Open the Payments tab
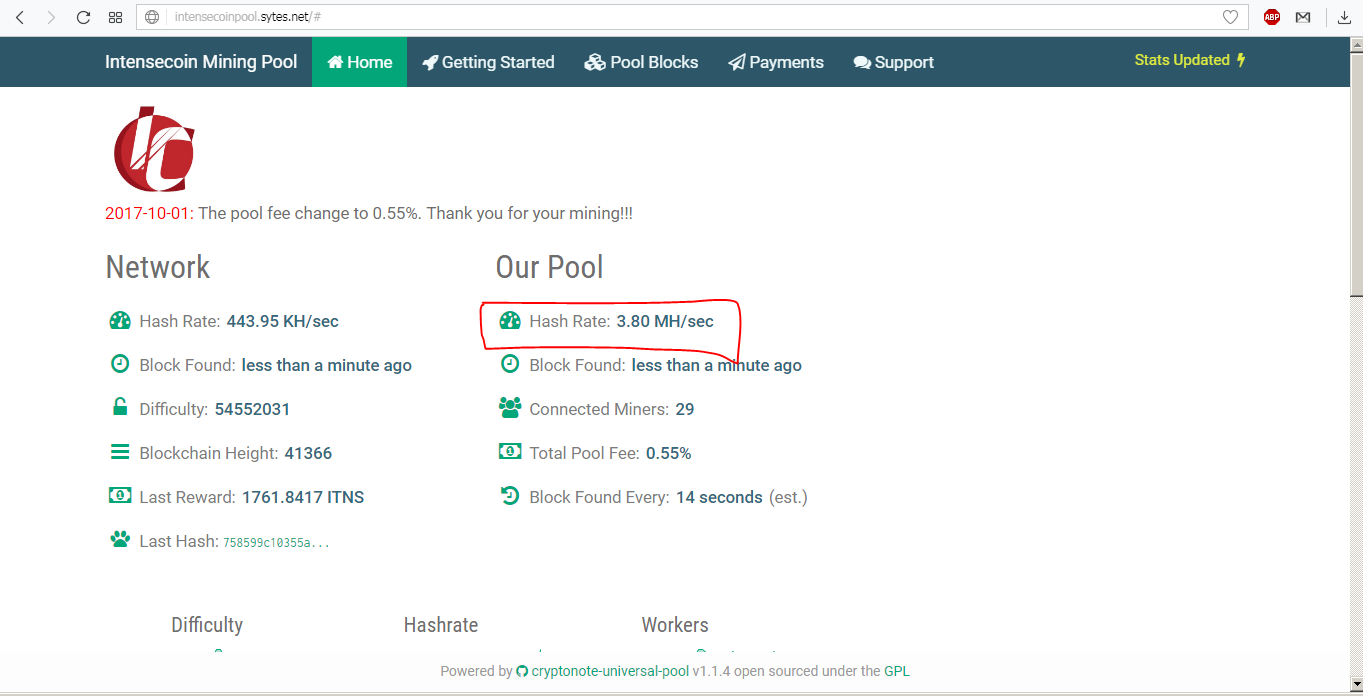Viewport: 1363px width, 696px height. pos(776,62)
